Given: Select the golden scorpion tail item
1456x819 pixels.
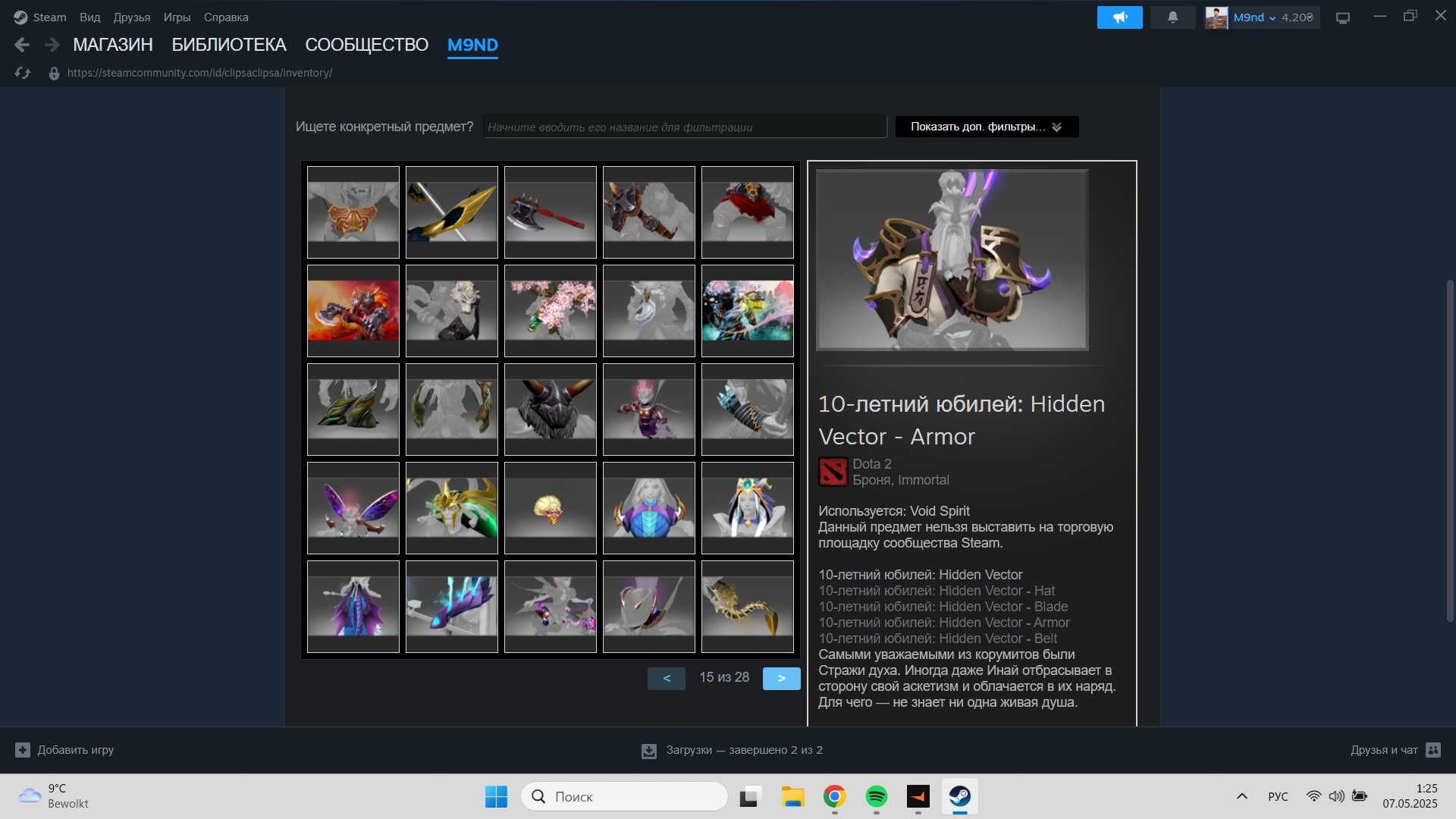Looking at the screenshot, I should [x=748, y=607].
